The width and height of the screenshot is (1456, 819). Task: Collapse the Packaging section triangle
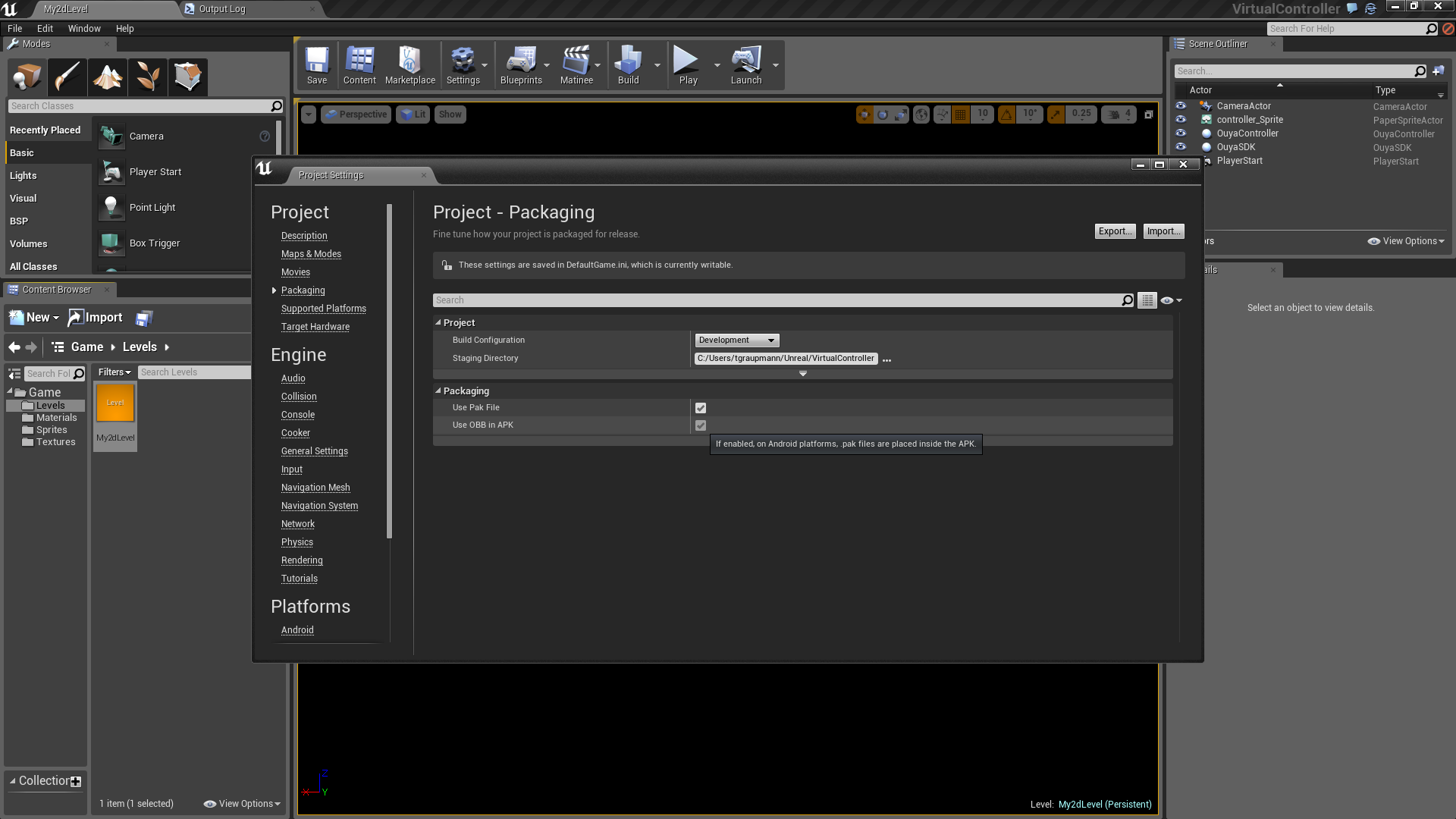438,391
